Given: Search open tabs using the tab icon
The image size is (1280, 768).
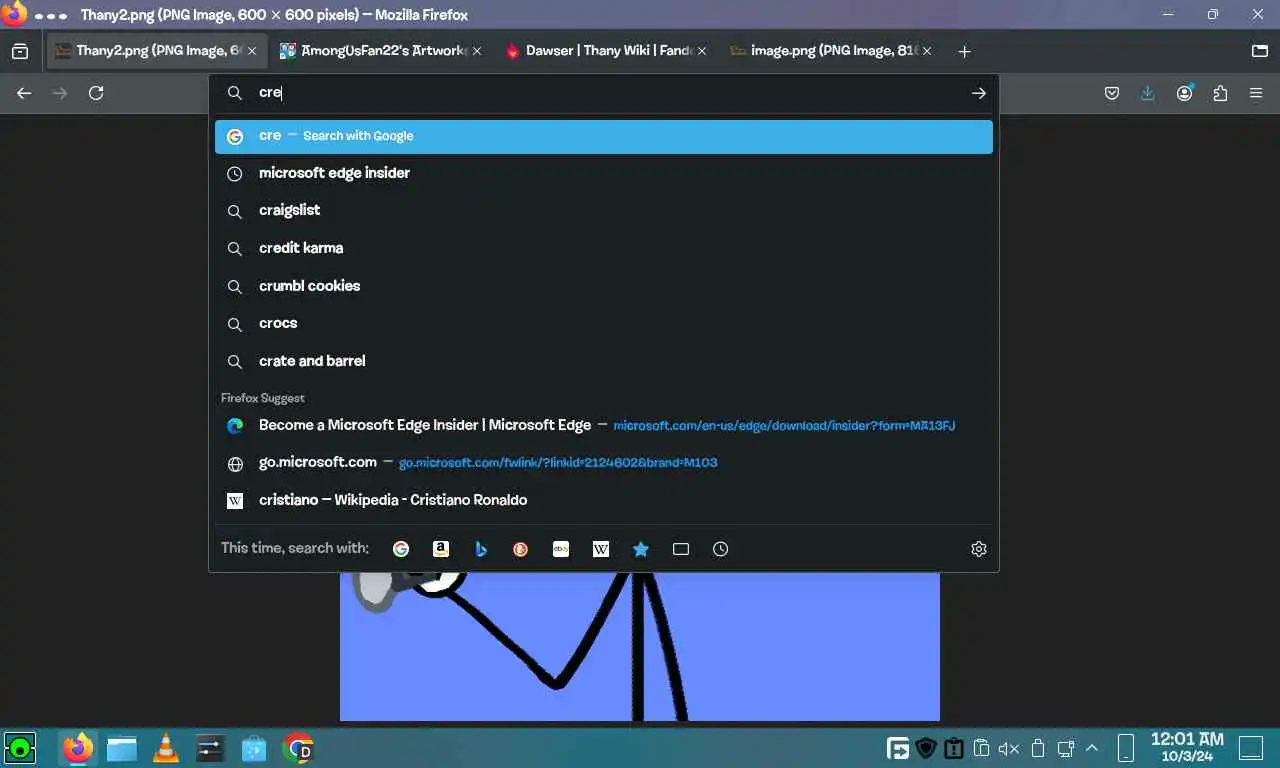Looking at the screenshot, I should [x=681, y=549].
